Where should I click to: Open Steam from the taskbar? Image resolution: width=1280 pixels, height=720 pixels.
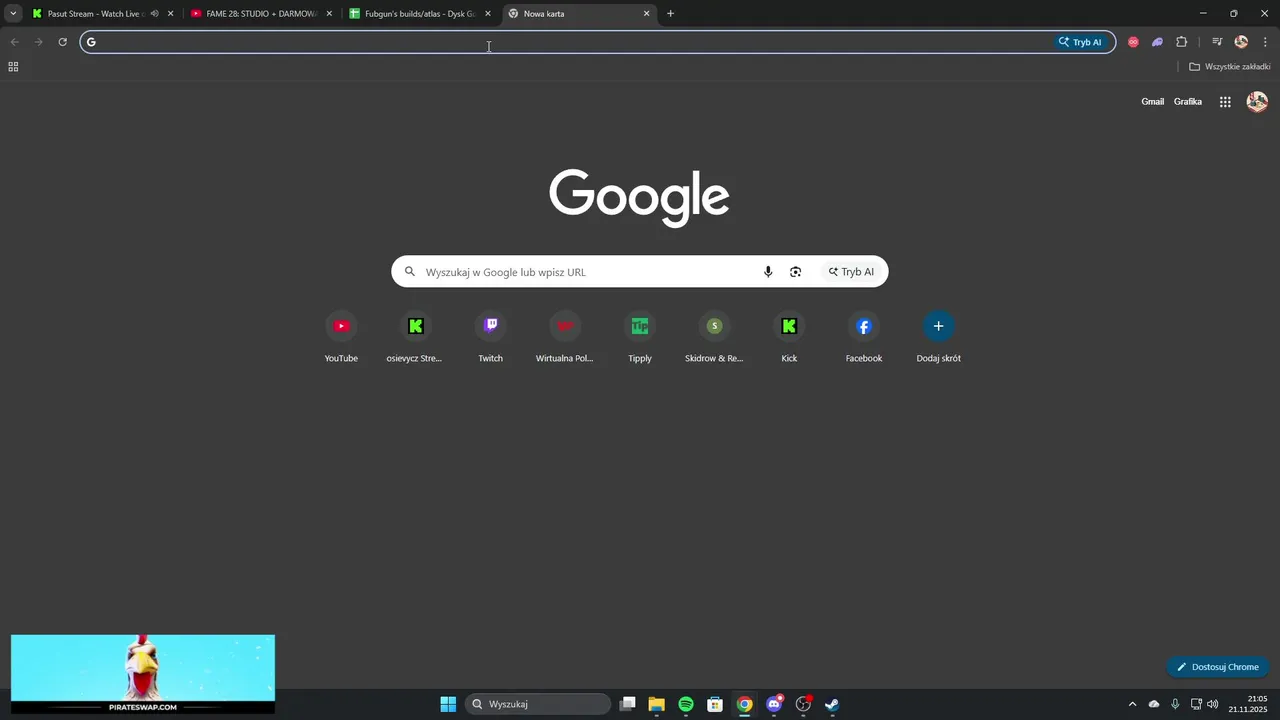tap(832, 704)
